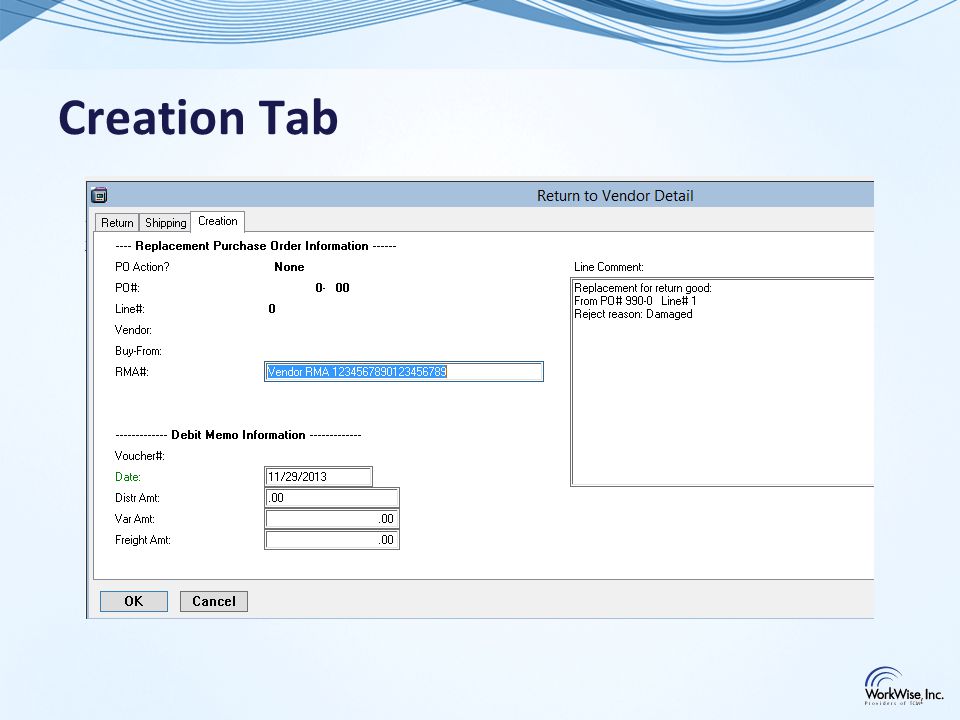The width and height of the screenshot is (960, 720).
Task: Click the RMA# input field
Action: click(404, 372)
